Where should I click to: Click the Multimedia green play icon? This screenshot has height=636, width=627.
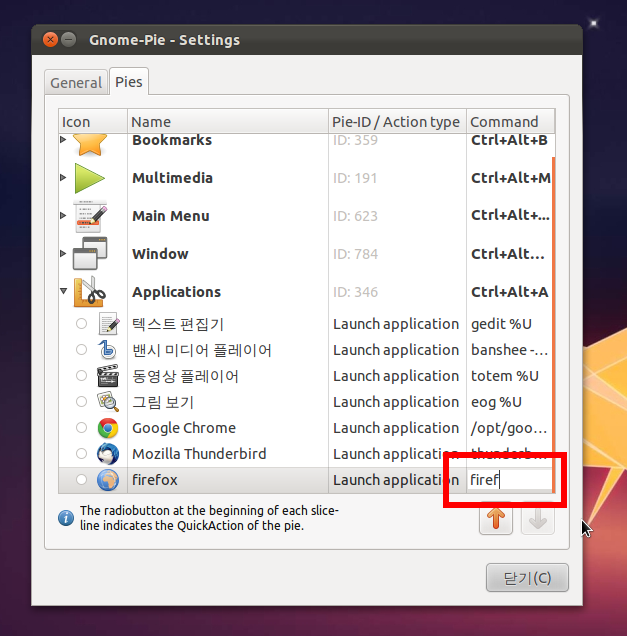pos(90,178)
